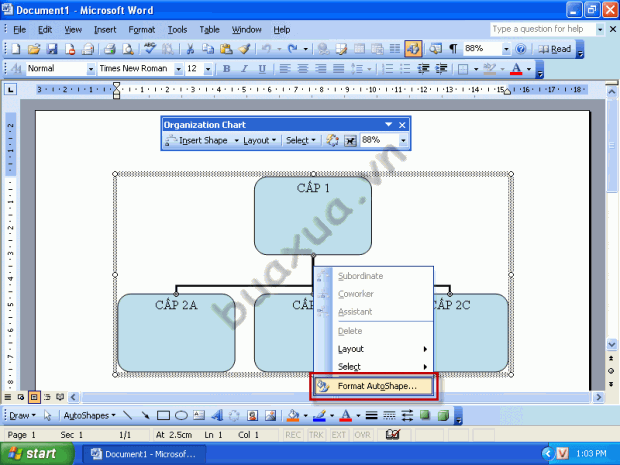The height and width of the screenshot is (465, 620).
Task: Redo the action with the Redo arrow
Action: [x=293, y=49]
